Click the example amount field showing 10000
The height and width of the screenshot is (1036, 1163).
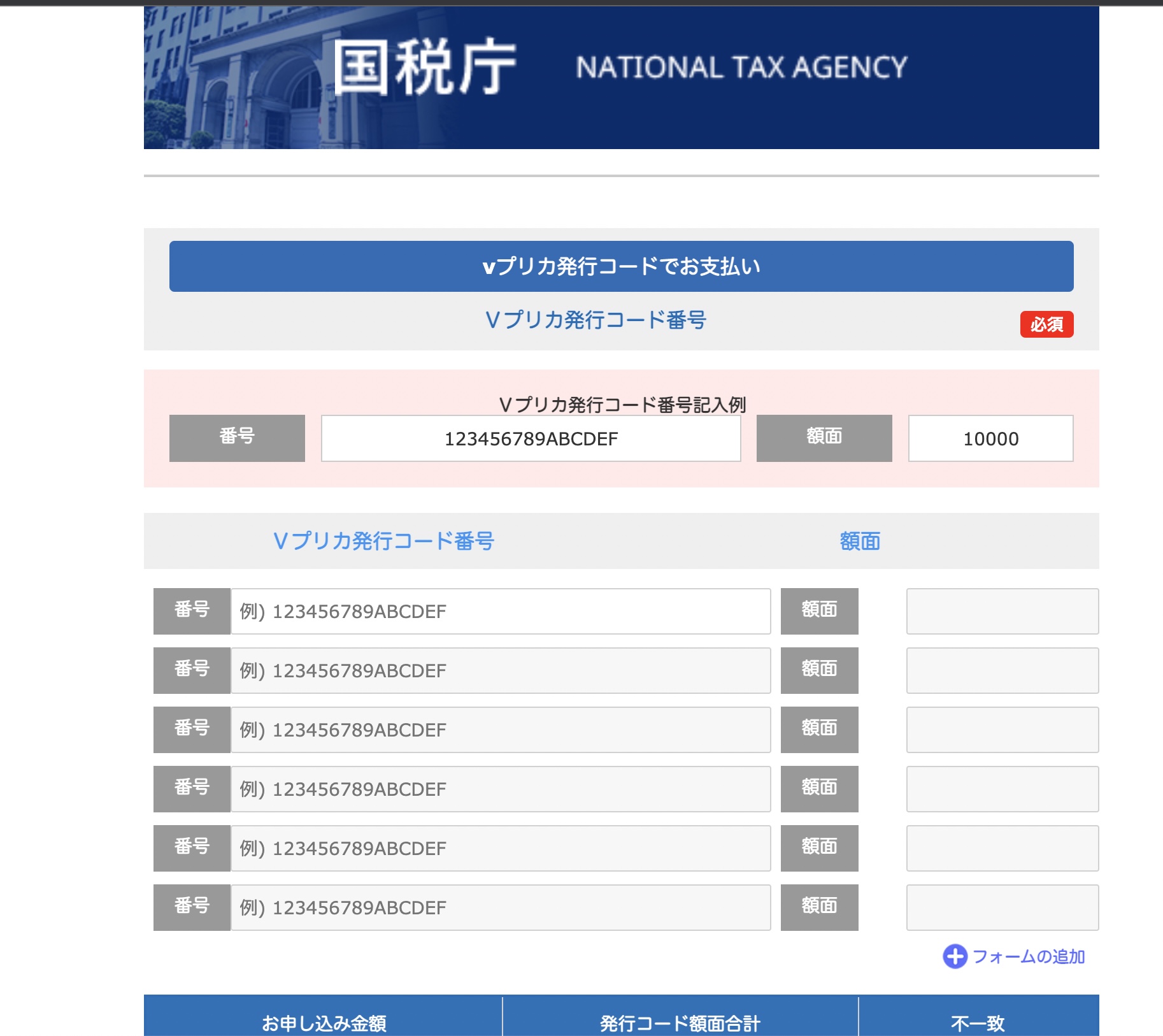click(990, 438)
